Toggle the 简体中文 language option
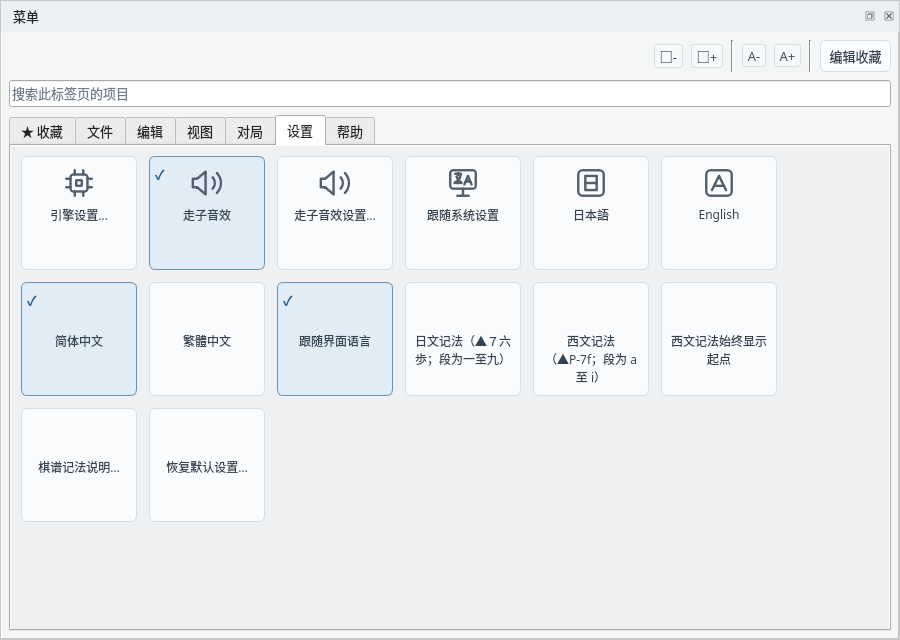The height and width of the screenshot is (640, 900). click(x=79, y=339)
